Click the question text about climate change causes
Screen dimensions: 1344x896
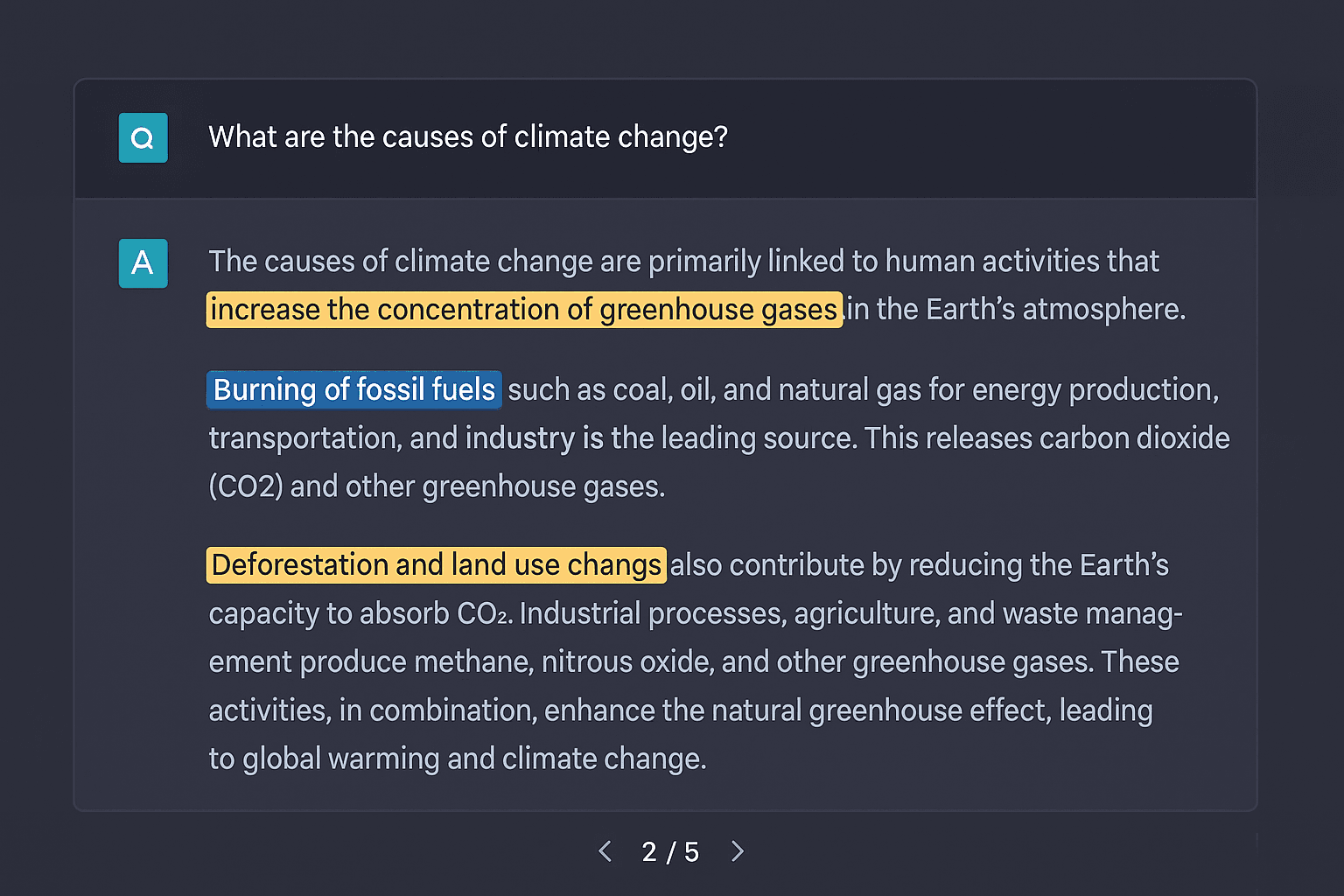[x=466, y=137]
